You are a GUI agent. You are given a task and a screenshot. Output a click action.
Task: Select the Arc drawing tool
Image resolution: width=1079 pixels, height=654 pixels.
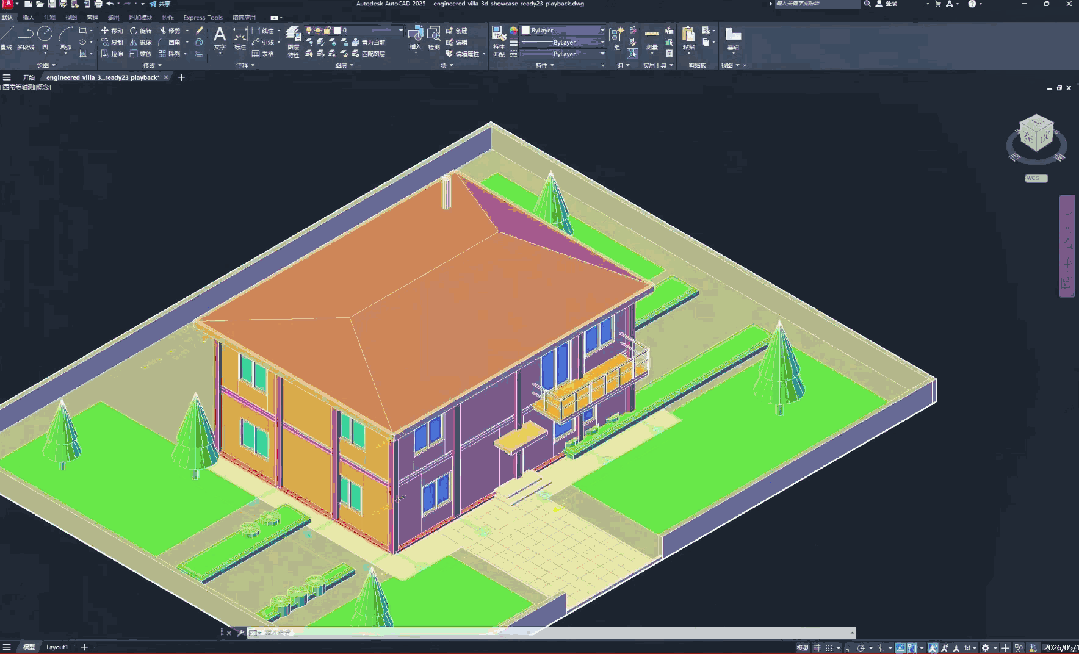(65, 36)
